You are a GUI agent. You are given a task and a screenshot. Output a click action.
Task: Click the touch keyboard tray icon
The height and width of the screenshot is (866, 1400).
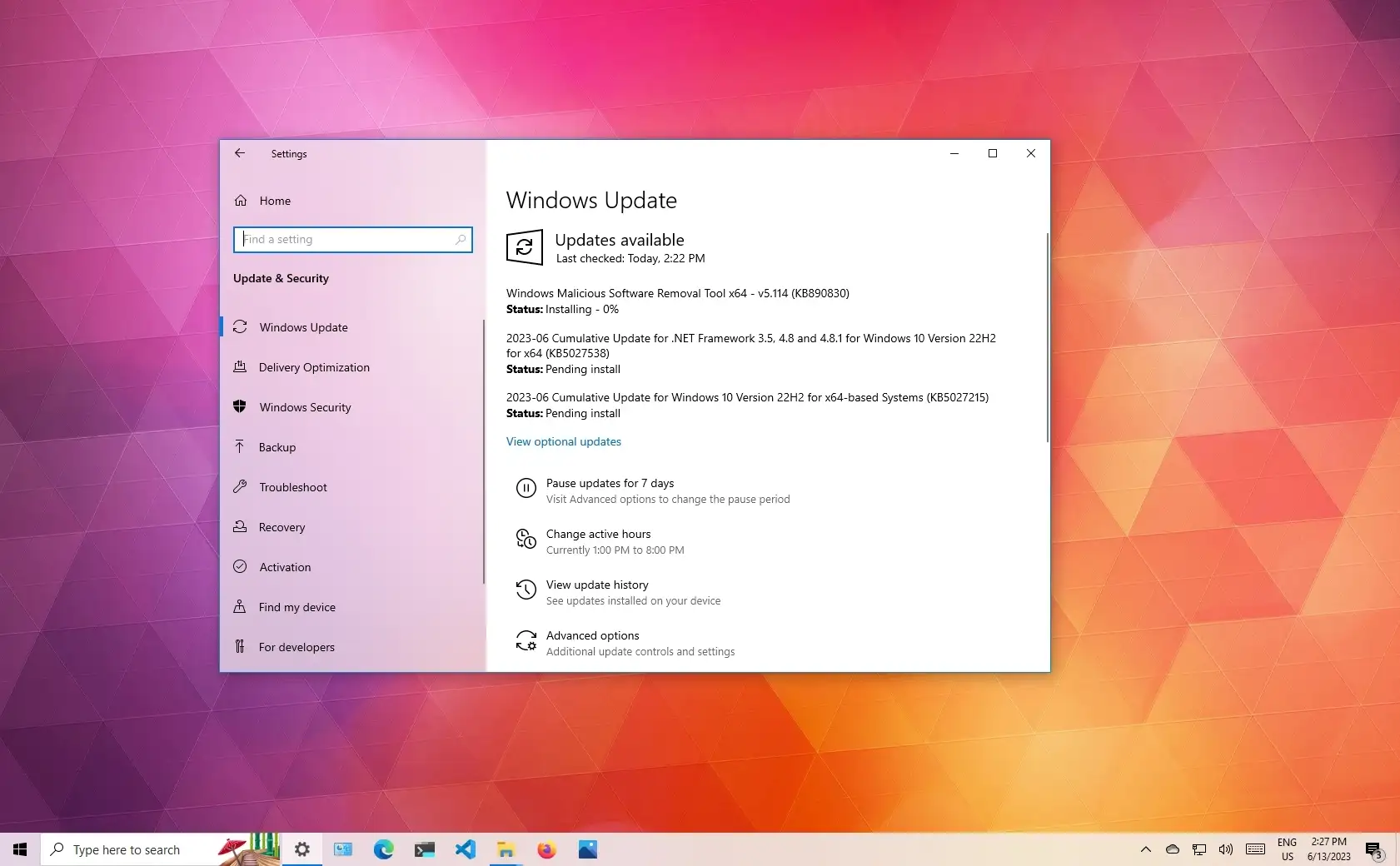pos(1256,849)
